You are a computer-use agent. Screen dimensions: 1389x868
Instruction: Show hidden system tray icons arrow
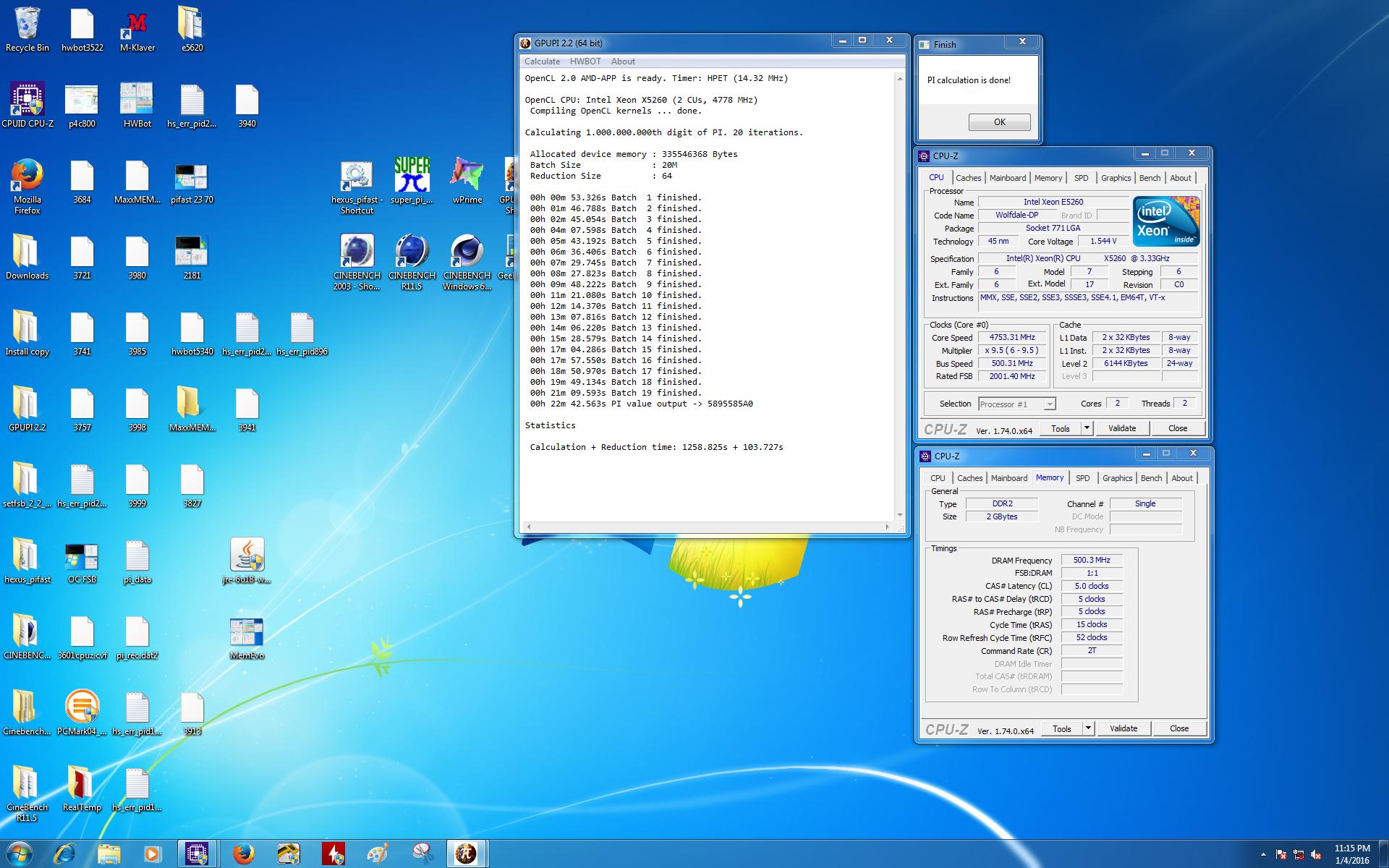click(x=1263, y=855)
